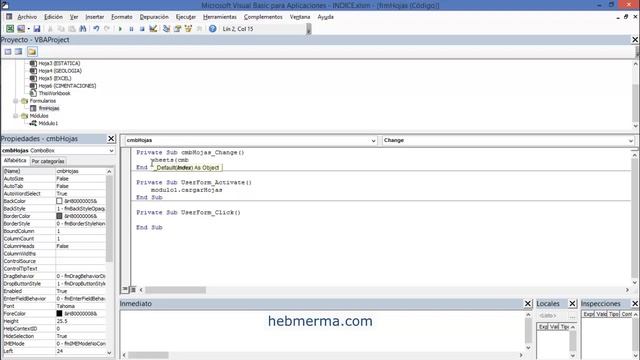Click the Cut scissors toolbar icon
This screenshot has height=360, width=640.
(x=51, y=29)
